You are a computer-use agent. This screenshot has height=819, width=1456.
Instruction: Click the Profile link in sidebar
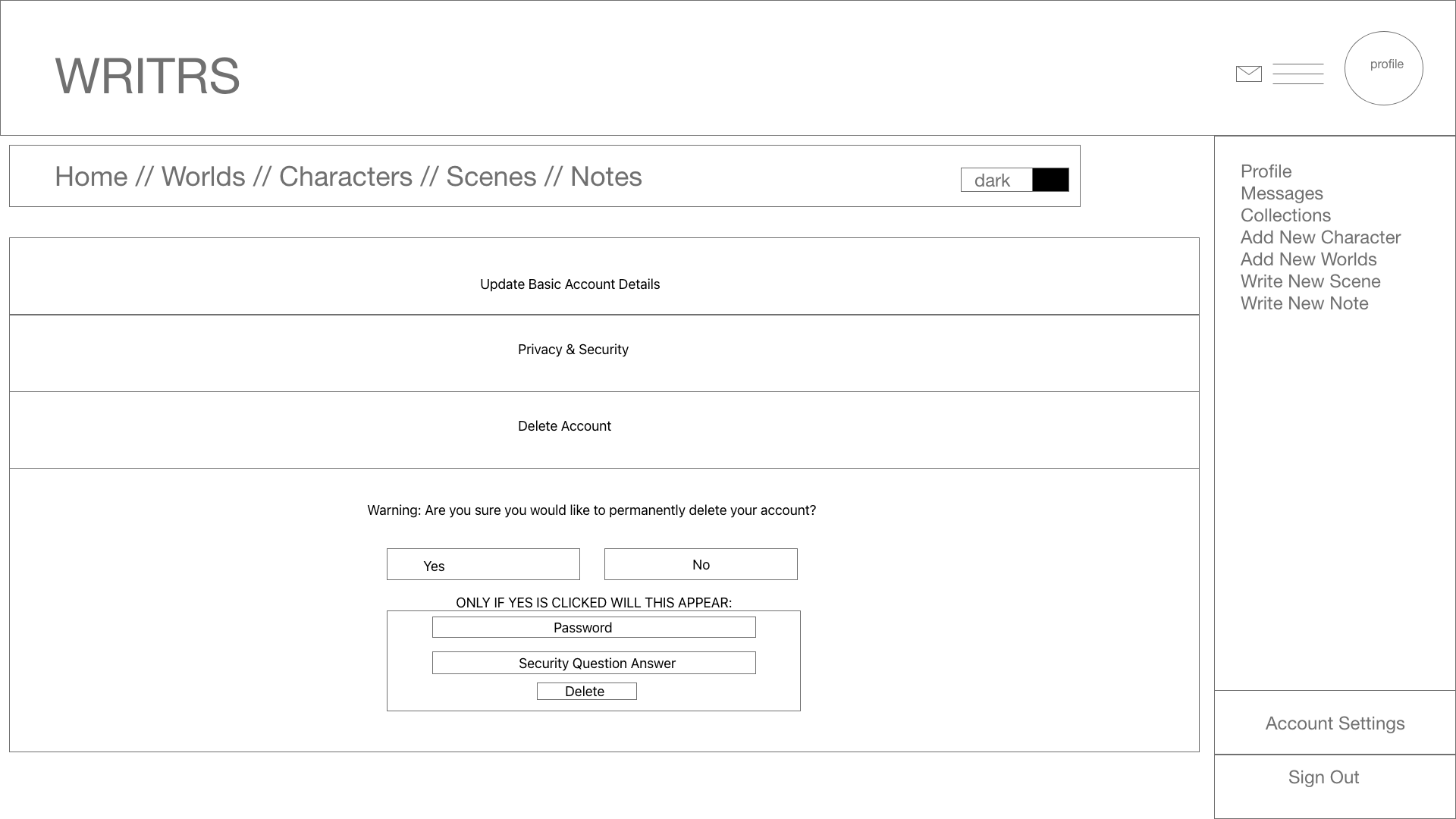[1264, 170]
